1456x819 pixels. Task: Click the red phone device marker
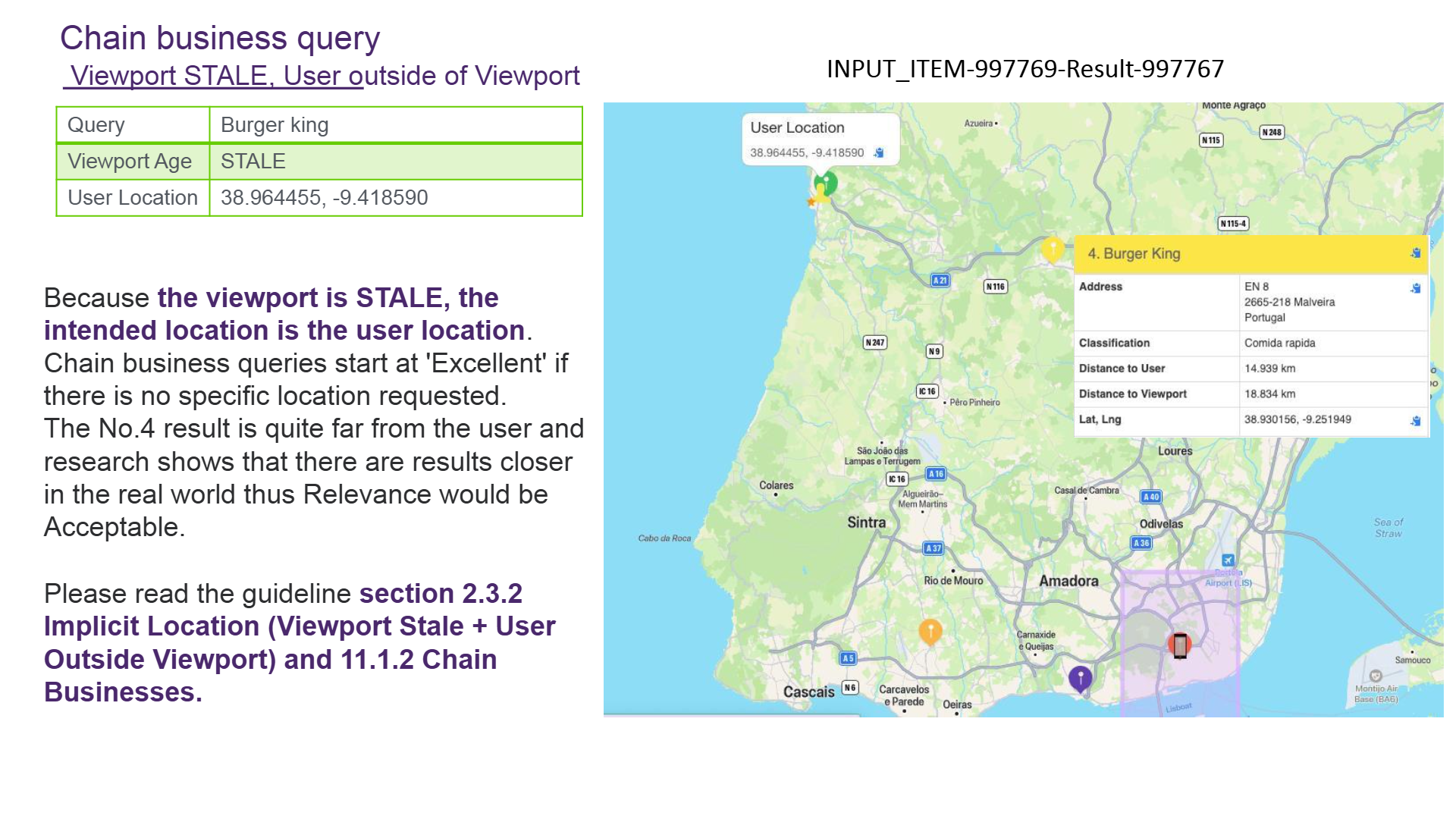coord(1179,645)
